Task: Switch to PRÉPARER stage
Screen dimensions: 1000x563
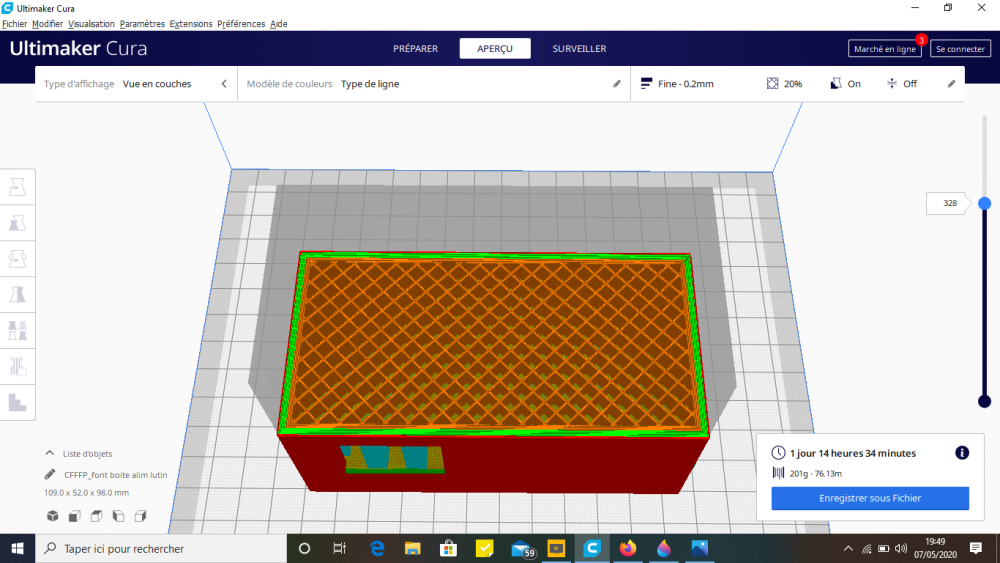Action: [x=415, y=48]
